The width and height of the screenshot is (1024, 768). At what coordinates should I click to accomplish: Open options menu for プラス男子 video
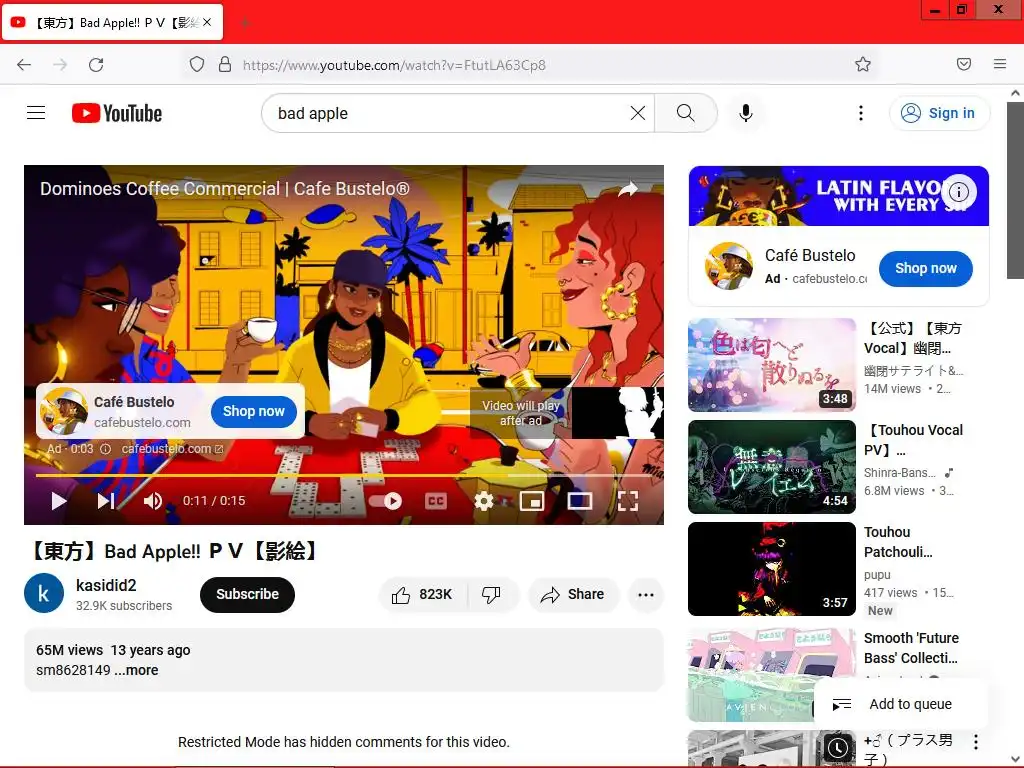[976, 741]
